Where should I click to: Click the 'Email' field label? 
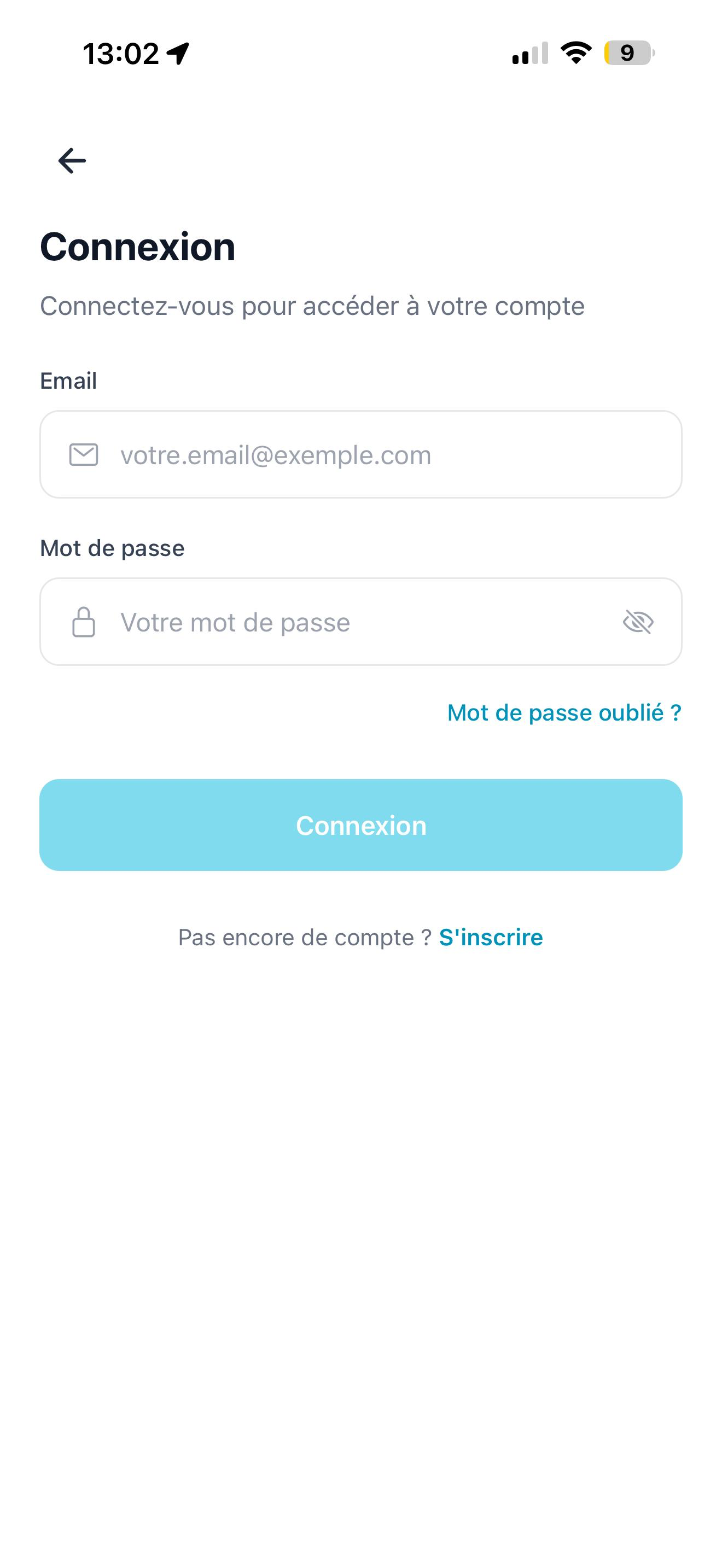pyautogui.click(x=68, y=381)
